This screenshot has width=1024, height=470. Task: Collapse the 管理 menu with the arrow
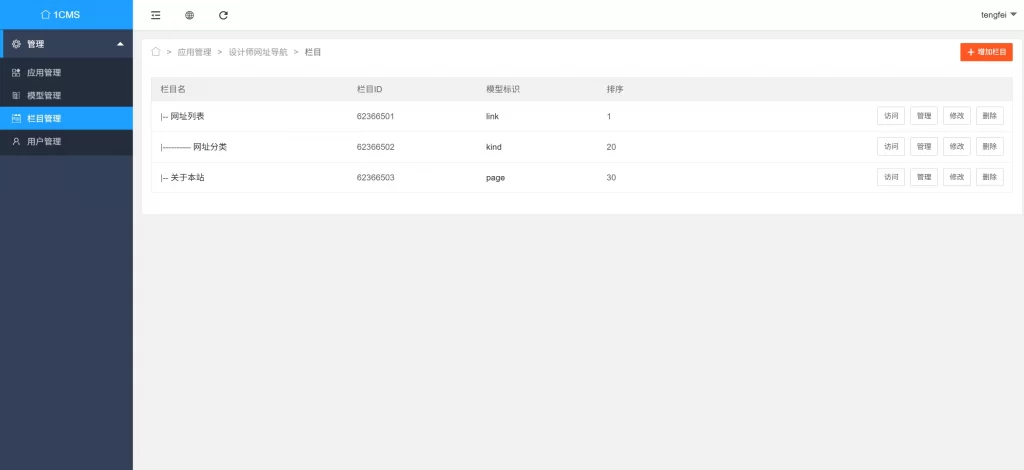click(x=120, y=44)
